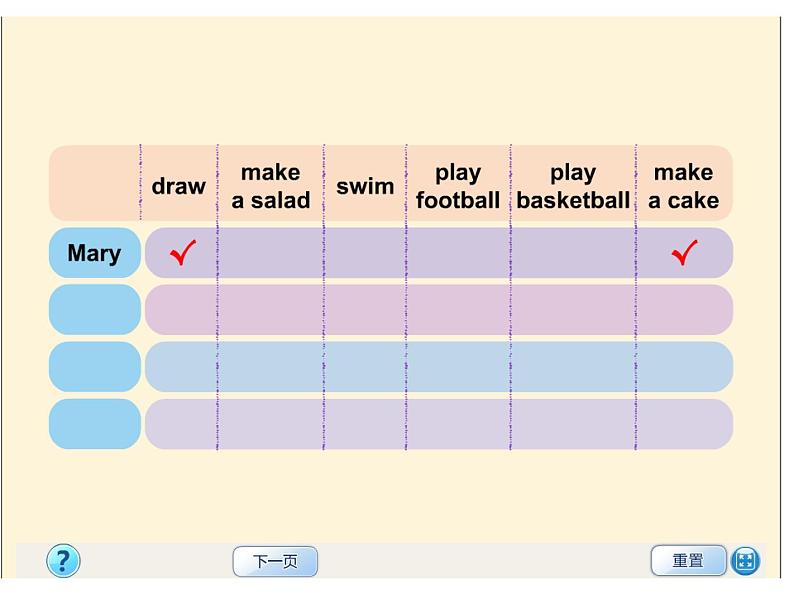This screenshot has width=794, height=596.
Task: Tick Mary's cell under make a salad
Action: point(270,253)
